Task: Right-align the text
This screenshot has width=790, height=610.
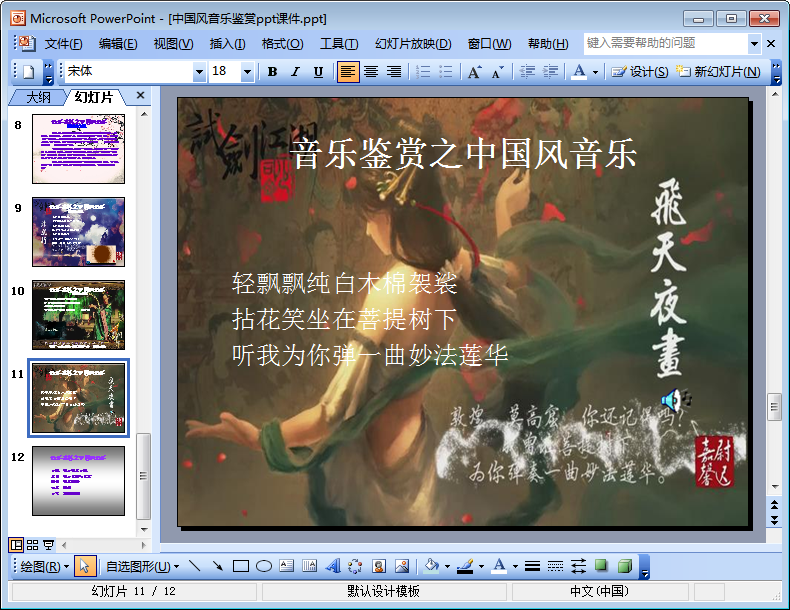Action: pyautogui.click(x=394, y=72)
